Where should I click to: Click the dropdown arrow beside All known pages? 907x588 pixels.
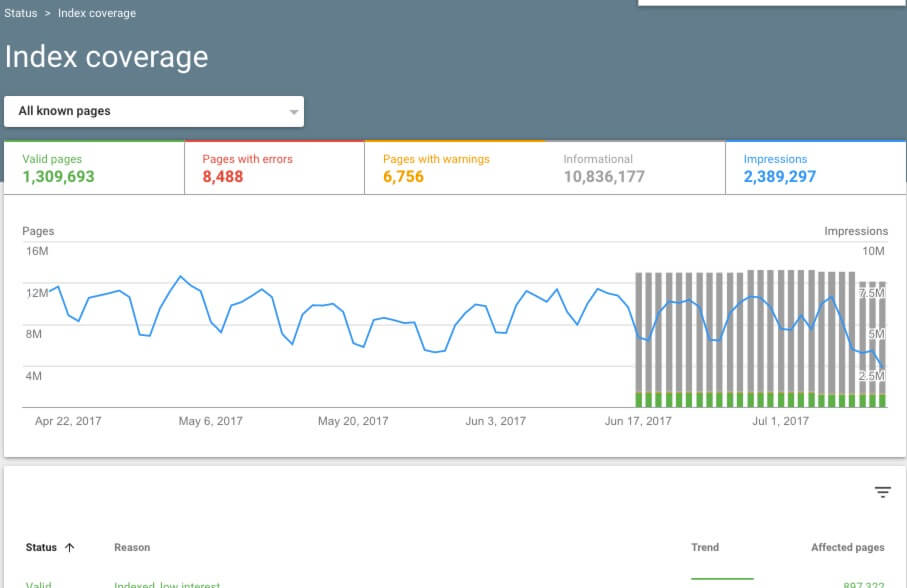[x=293, y=111]
